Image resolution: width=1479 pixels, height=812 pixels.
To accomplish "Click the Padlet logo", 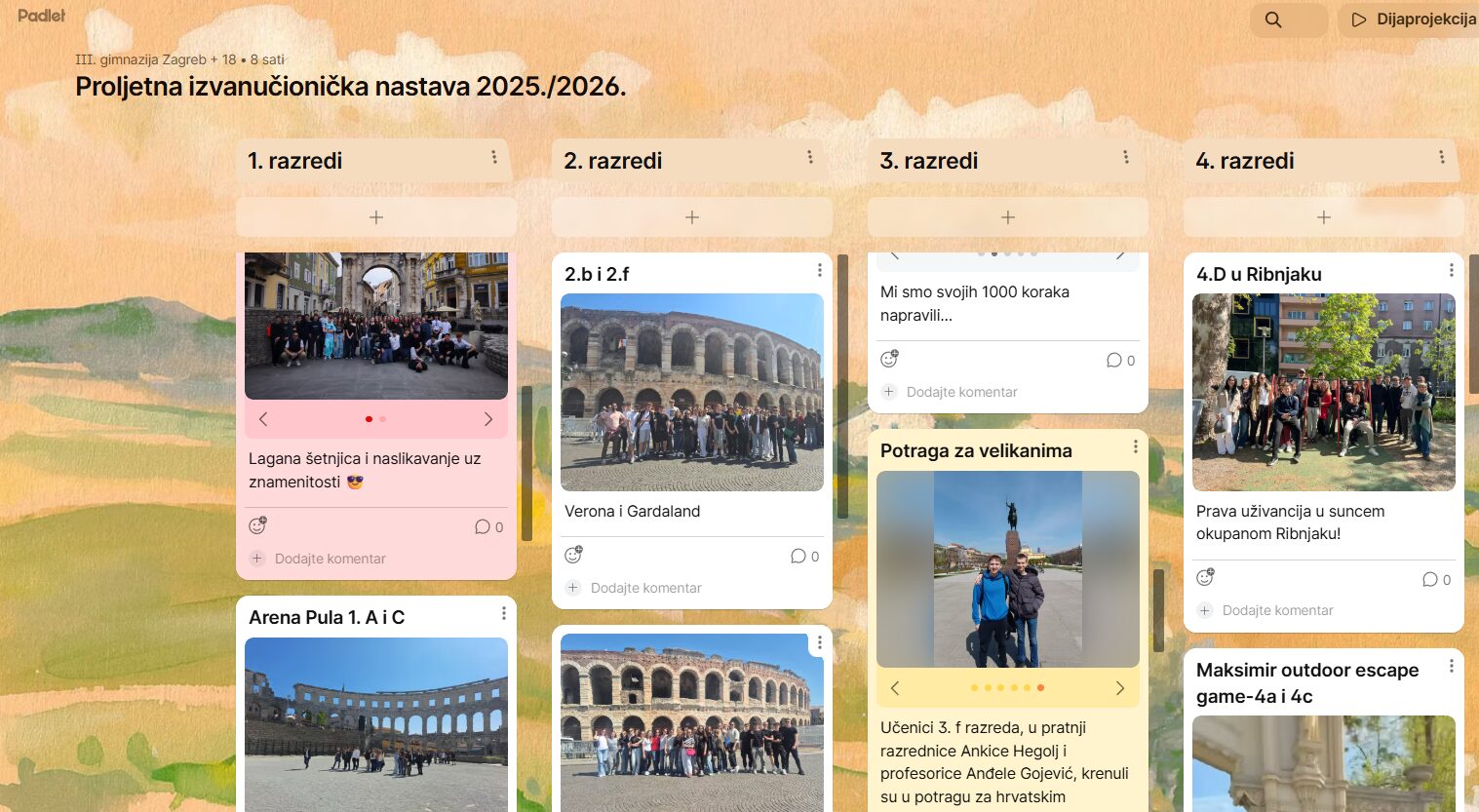I will click(x=41, y=16).
